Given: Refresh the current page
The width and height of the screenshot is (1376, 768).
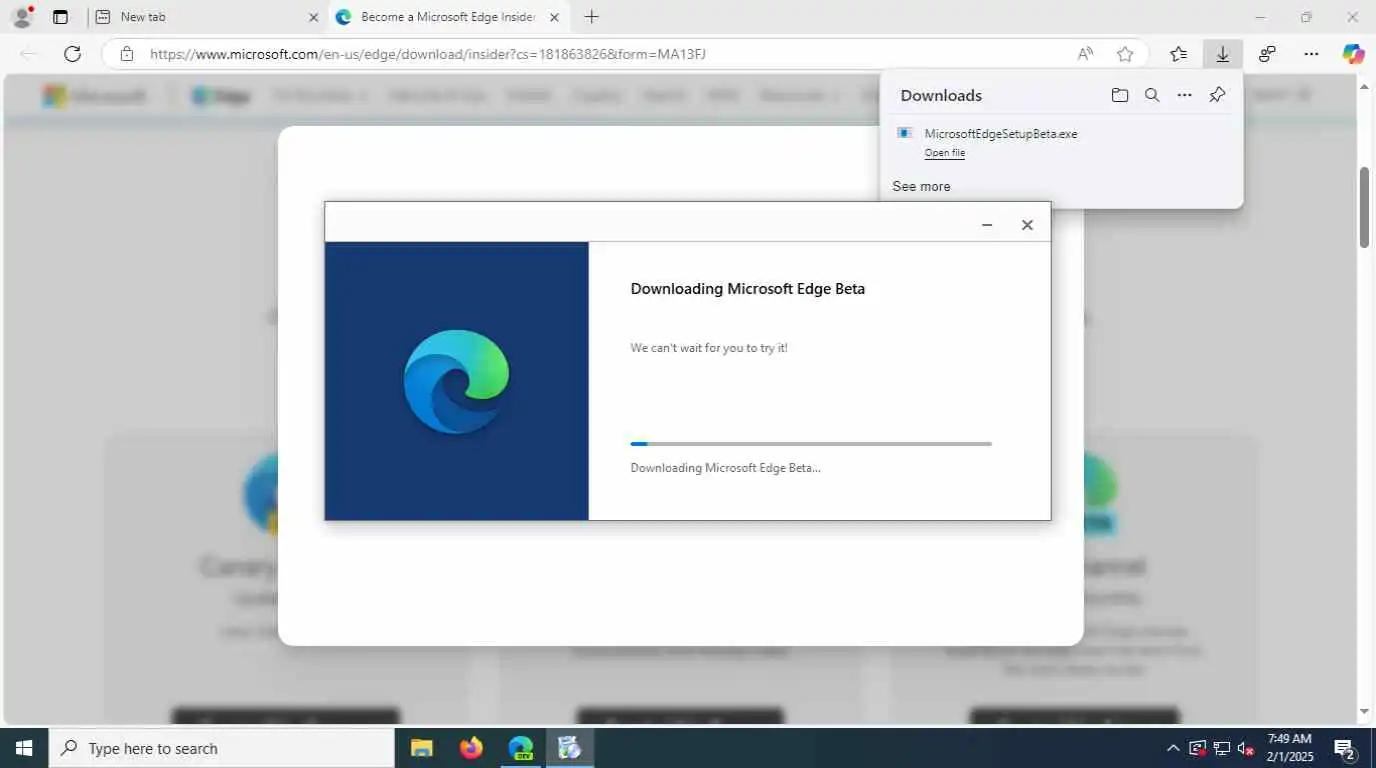Looking at the screenshot, I should 72,54.
